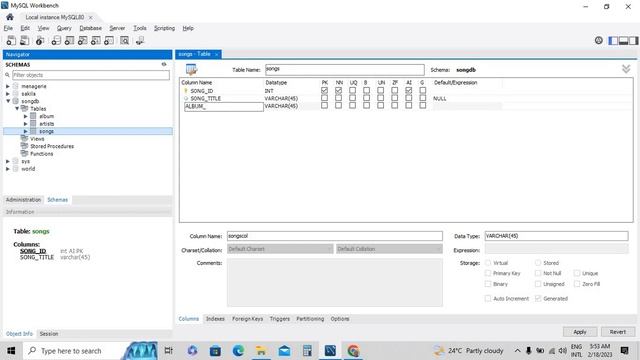Open File Explorer from the taskbar
This screenshot has width=640, height=360.
pos(261,351)
